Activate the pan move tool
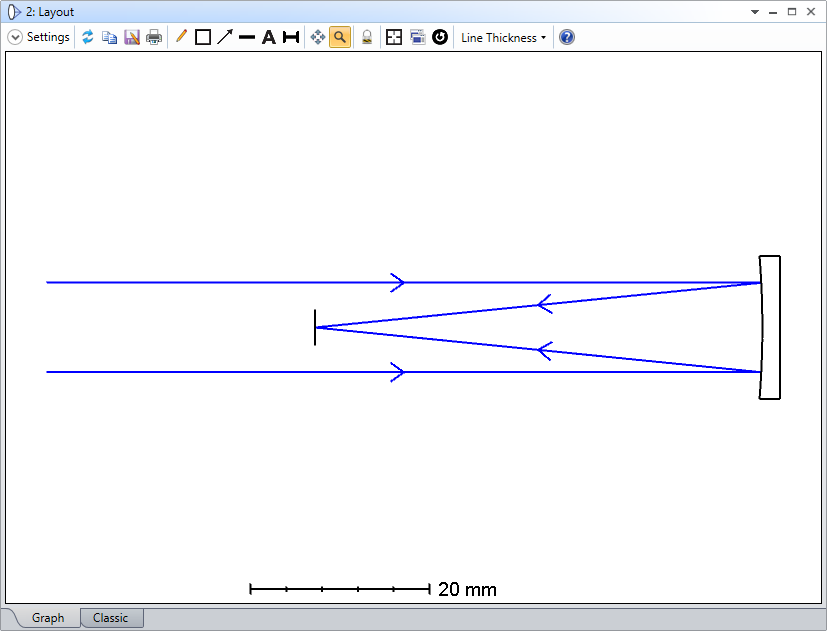The width and height of the screenshot is (827, 631). click(x=318, y=37)
